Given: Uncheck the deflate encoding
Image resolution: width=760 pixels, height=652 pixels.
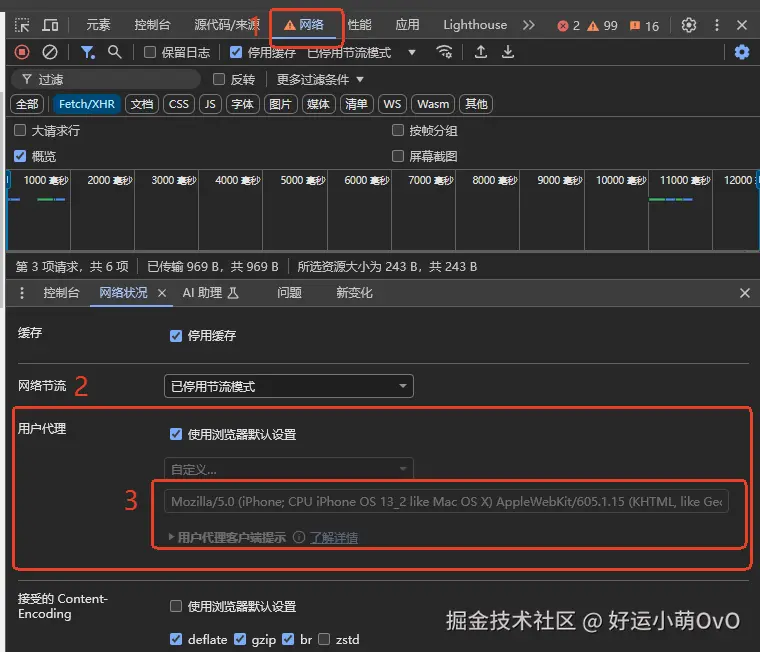Looking at the screenshot, I should point(175,639).
